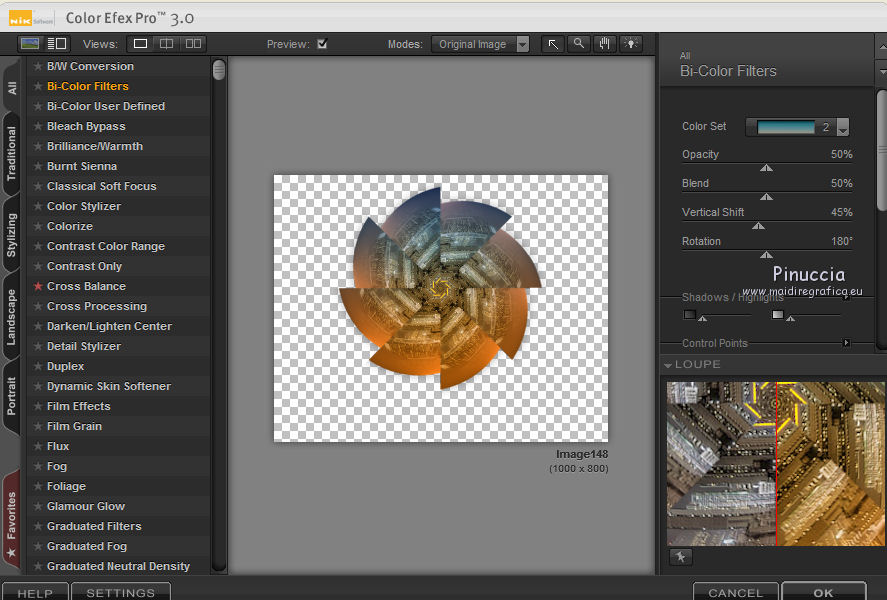Open the SETTINGS button
This screenshot has width=887, height=600.
coord(120,592)
